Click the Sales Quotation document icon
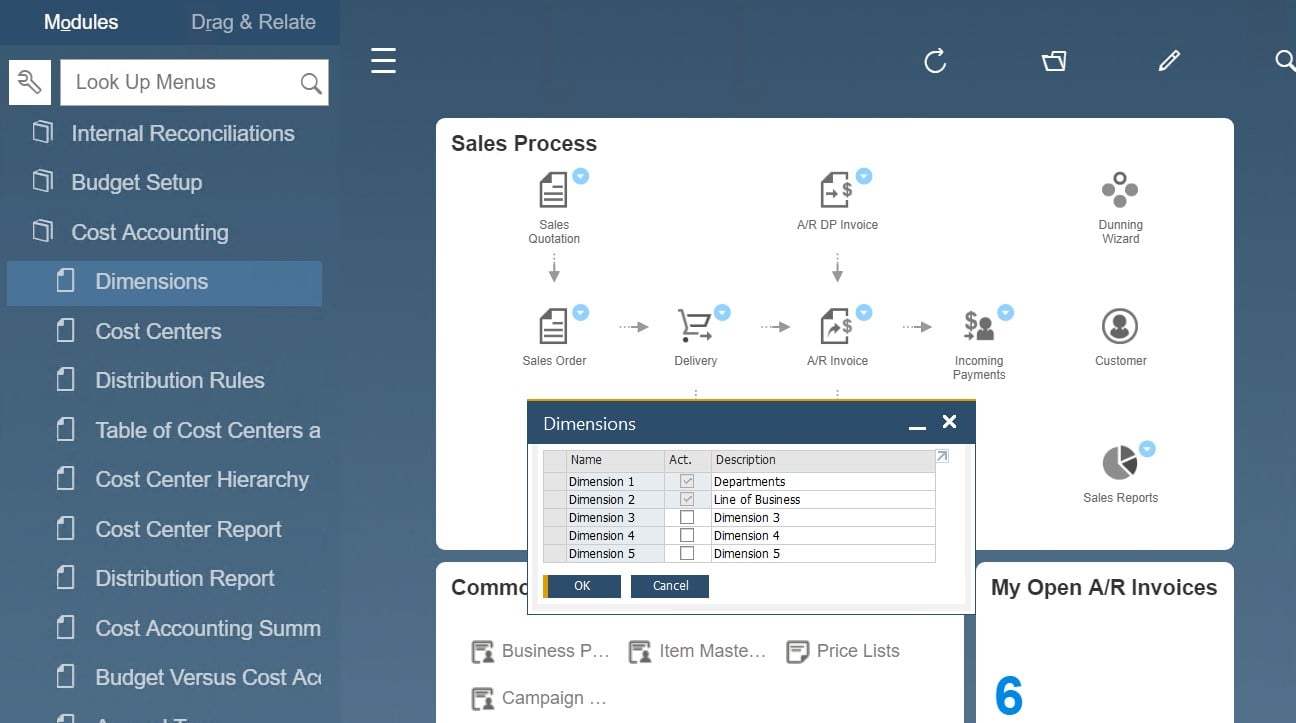This screenshot has height=723, width=1296. (553, 190)
